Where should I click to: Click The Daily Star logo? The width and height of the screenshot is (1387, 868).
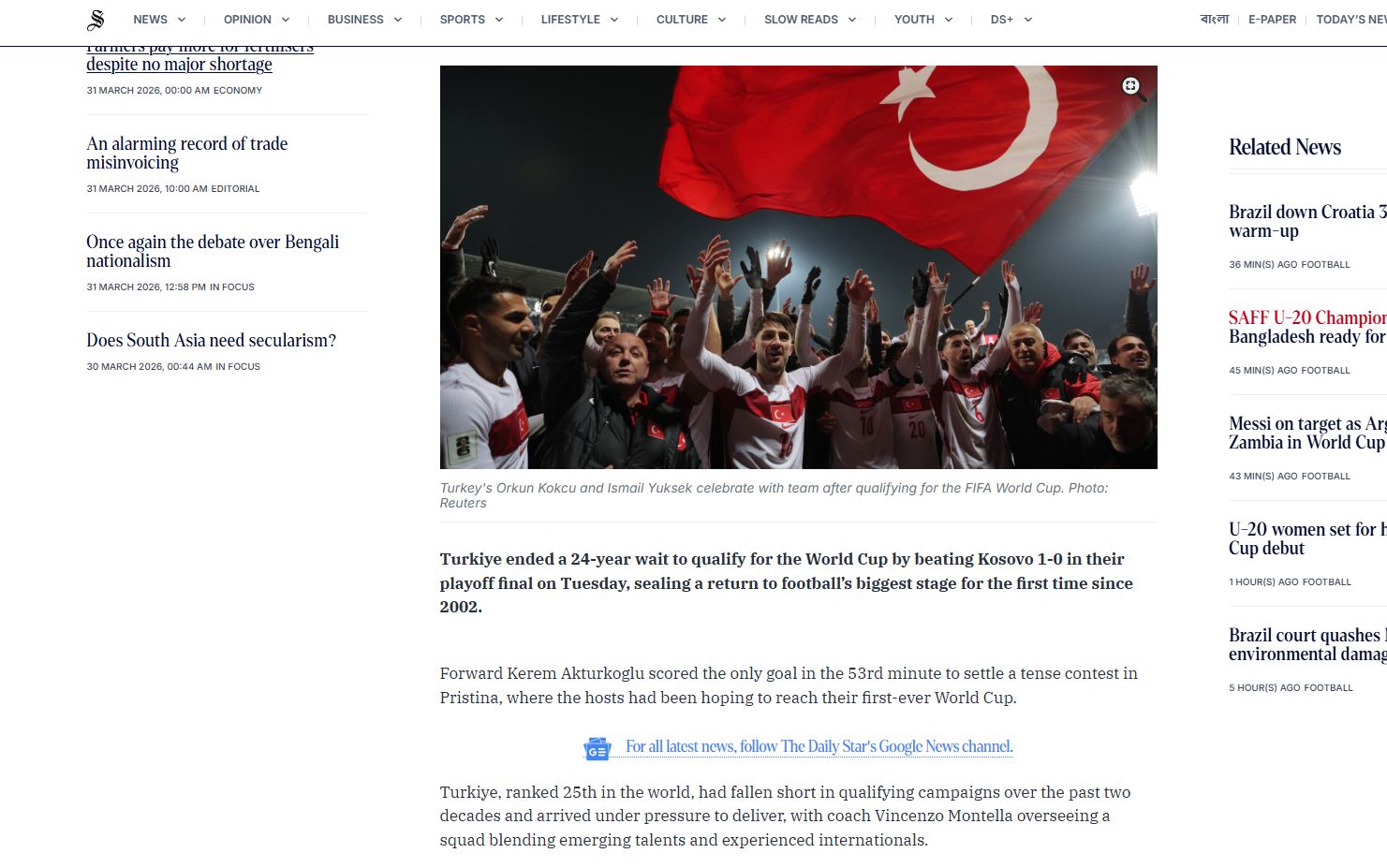(x=96, y=19)
